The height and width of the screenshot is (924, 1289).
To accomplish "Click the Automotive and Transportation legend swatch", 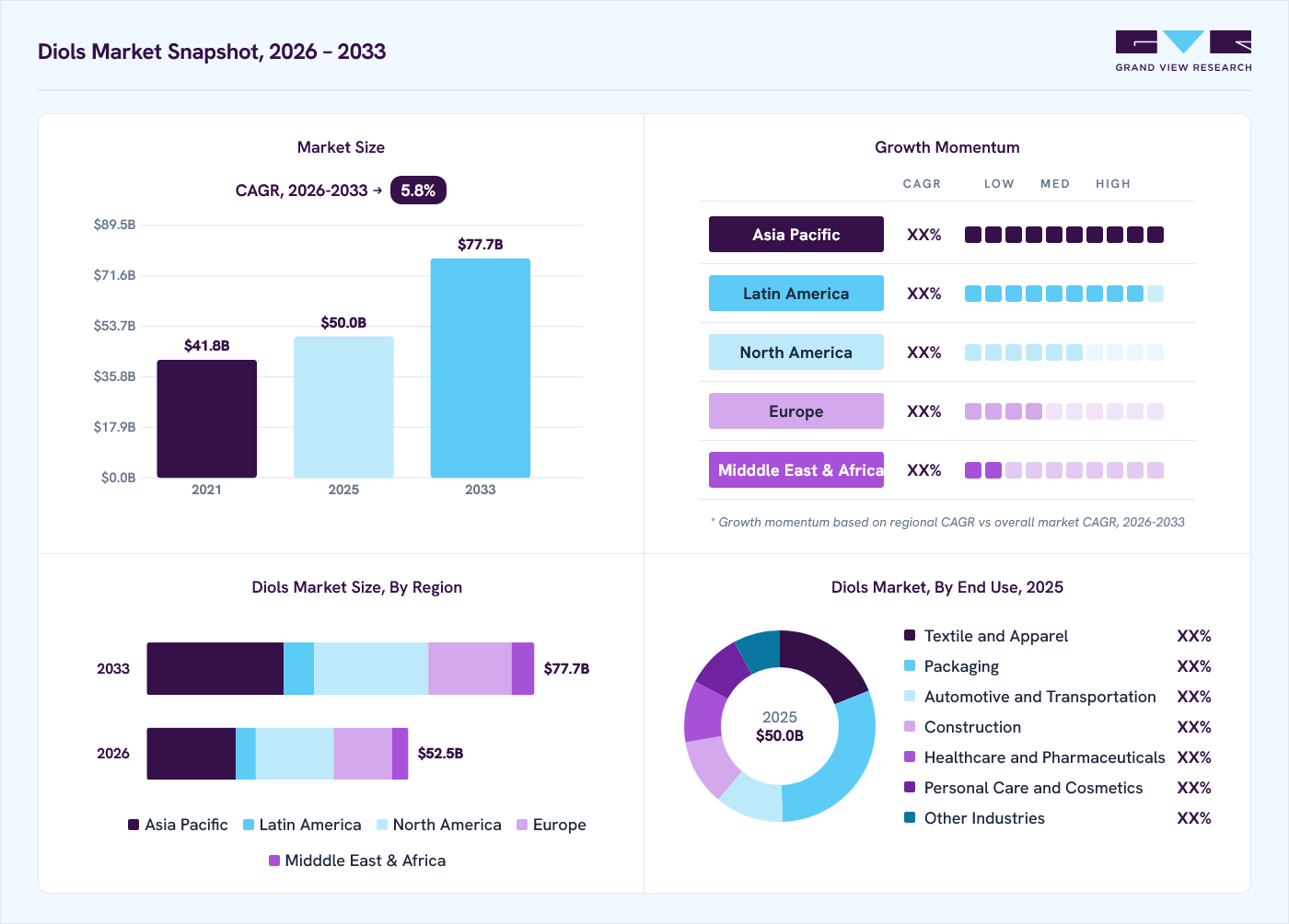I will point(910,696).
